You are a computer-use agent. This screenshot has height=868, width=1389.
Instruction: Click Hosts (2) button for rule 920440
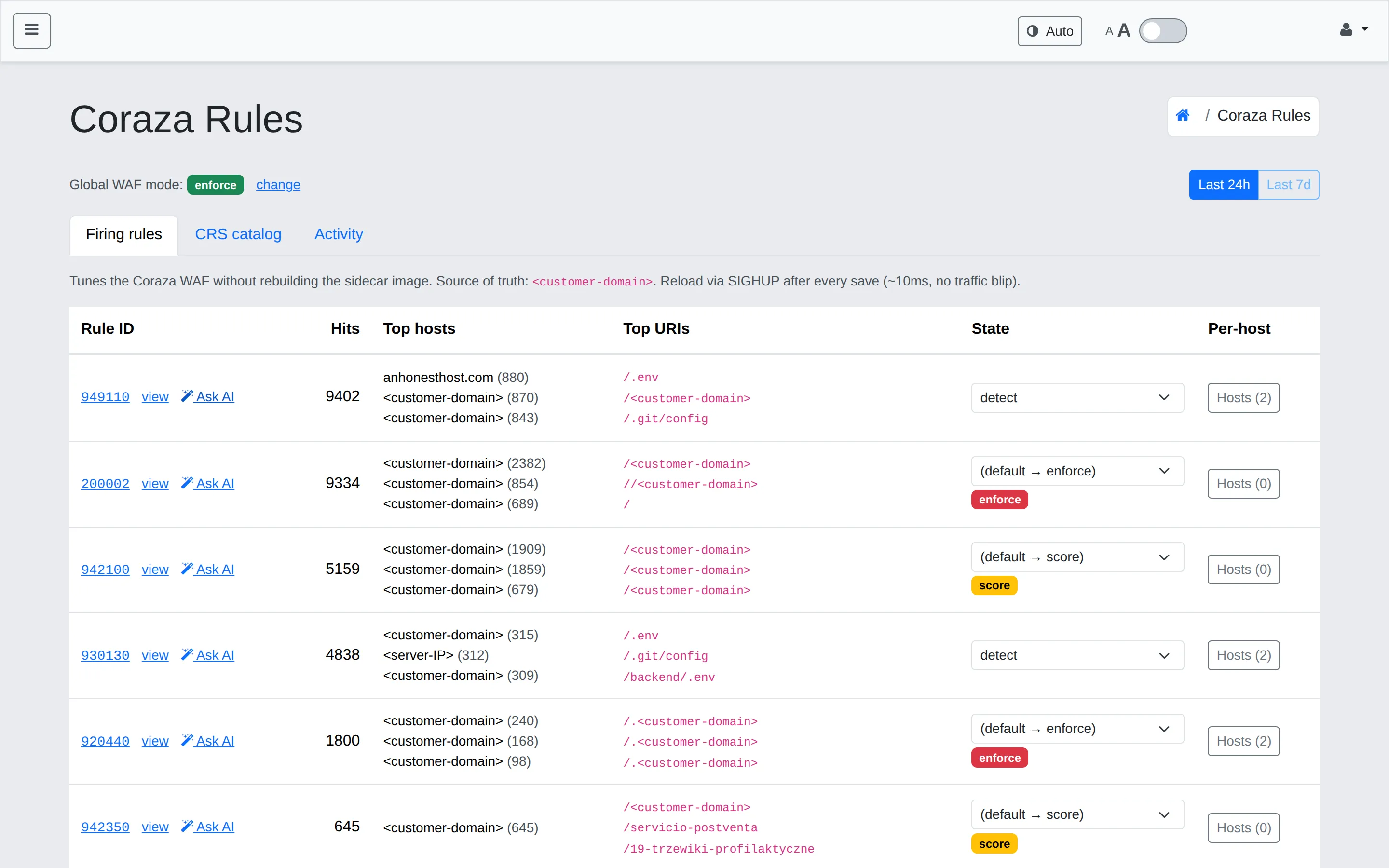pos(1243,741)
